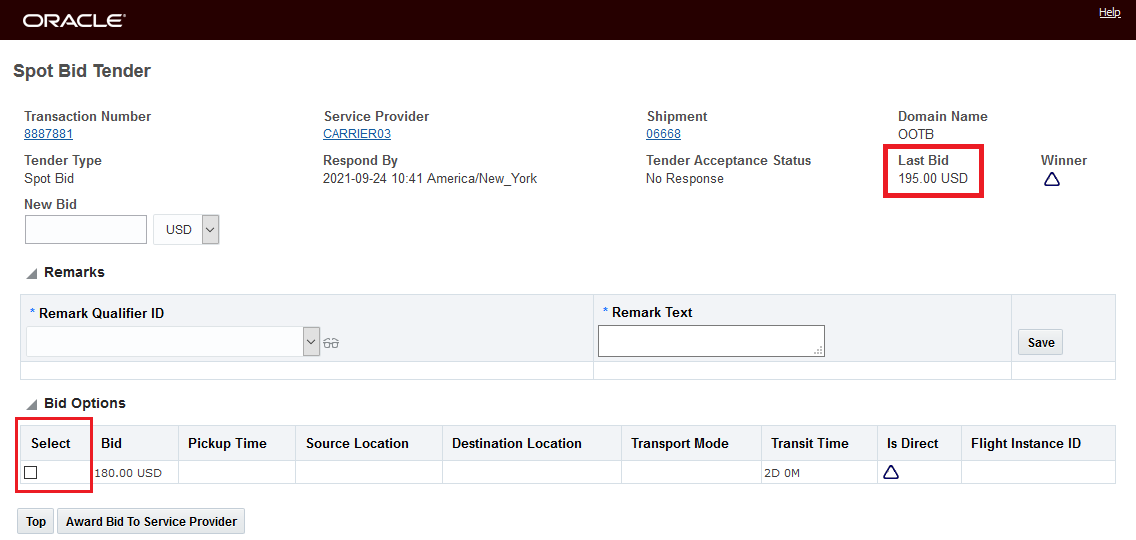1136x540 pixels.
Task: Open CARRIER03 service provider link
Action: point(357,134)
